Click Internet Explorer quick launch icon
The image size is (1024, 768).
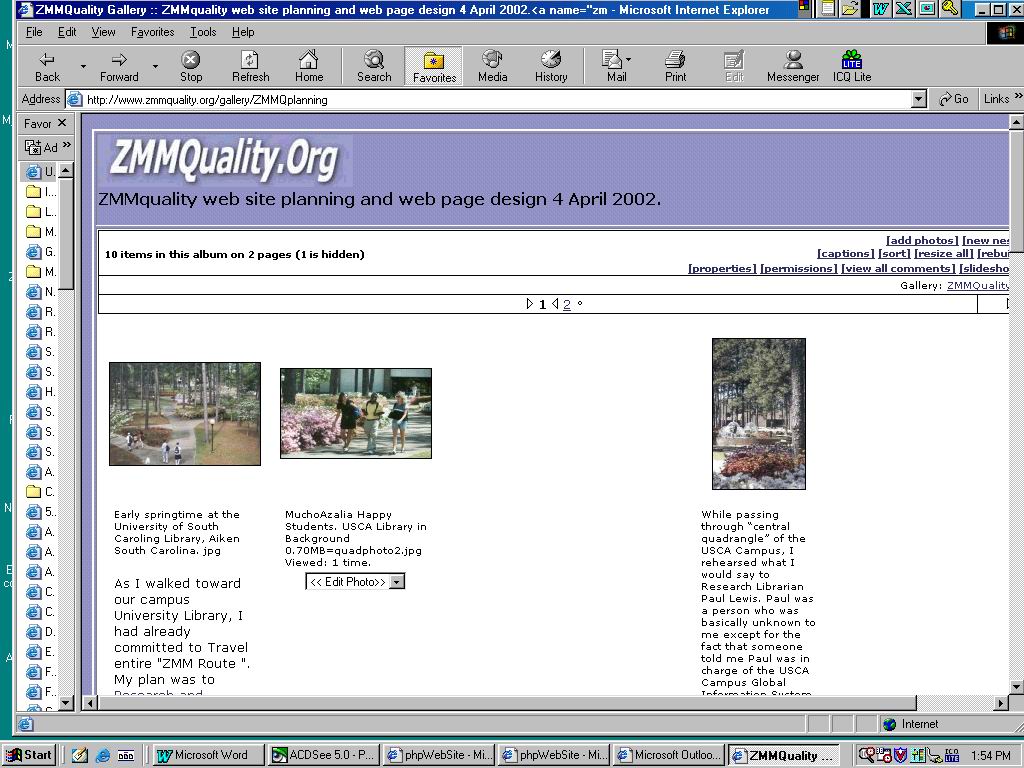tap(103, 756)
